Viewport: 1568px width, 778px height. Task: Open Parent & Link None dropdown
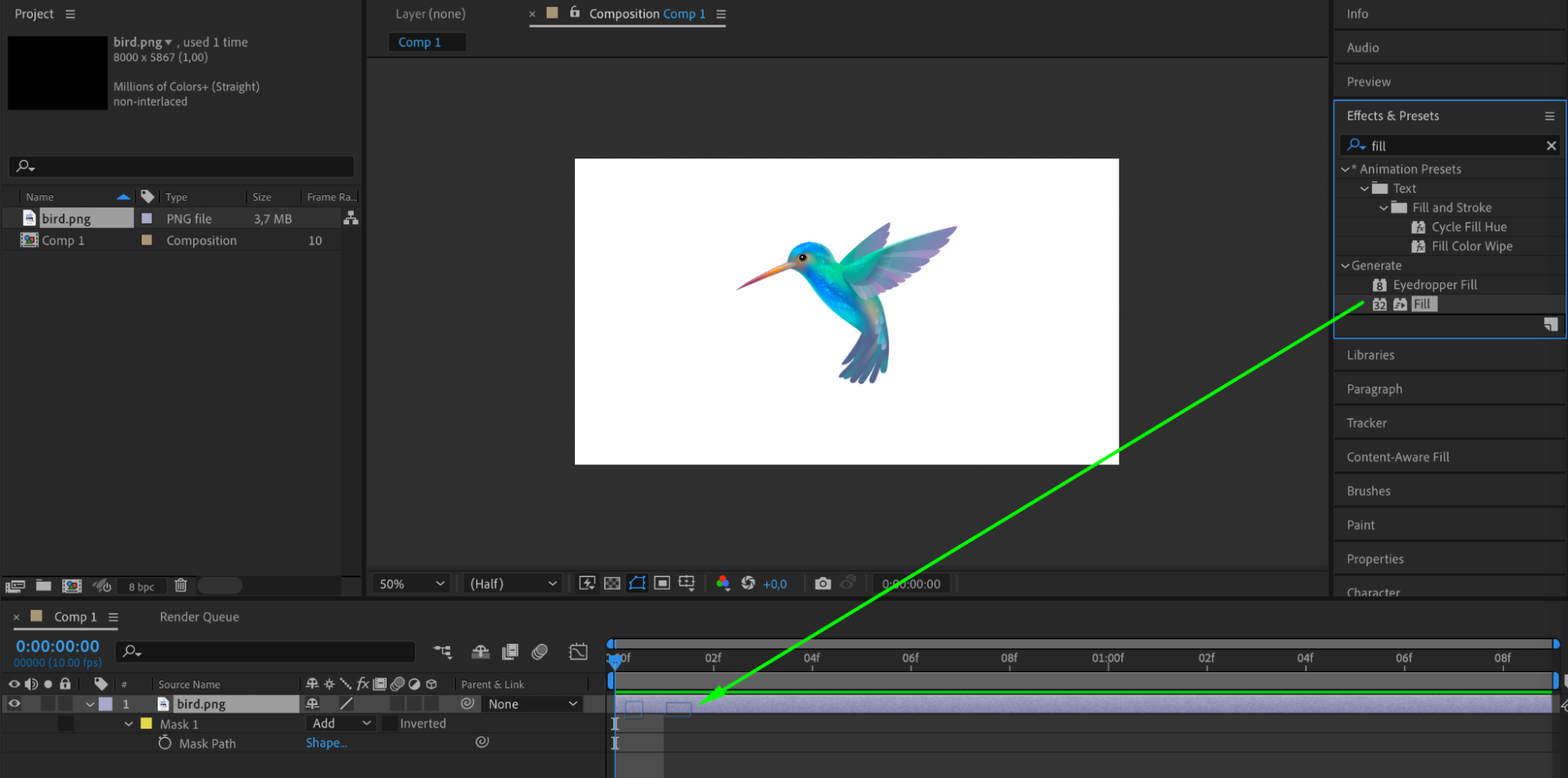532,704
